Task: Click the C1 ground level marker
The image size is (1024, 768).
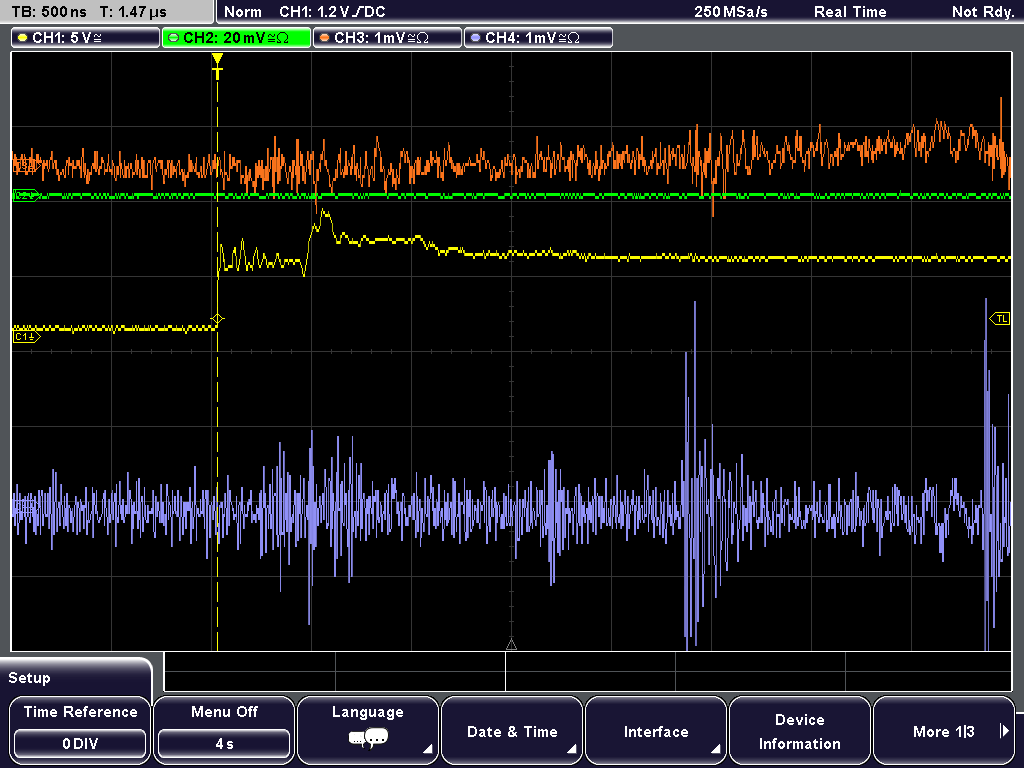Action: point(26,337)
